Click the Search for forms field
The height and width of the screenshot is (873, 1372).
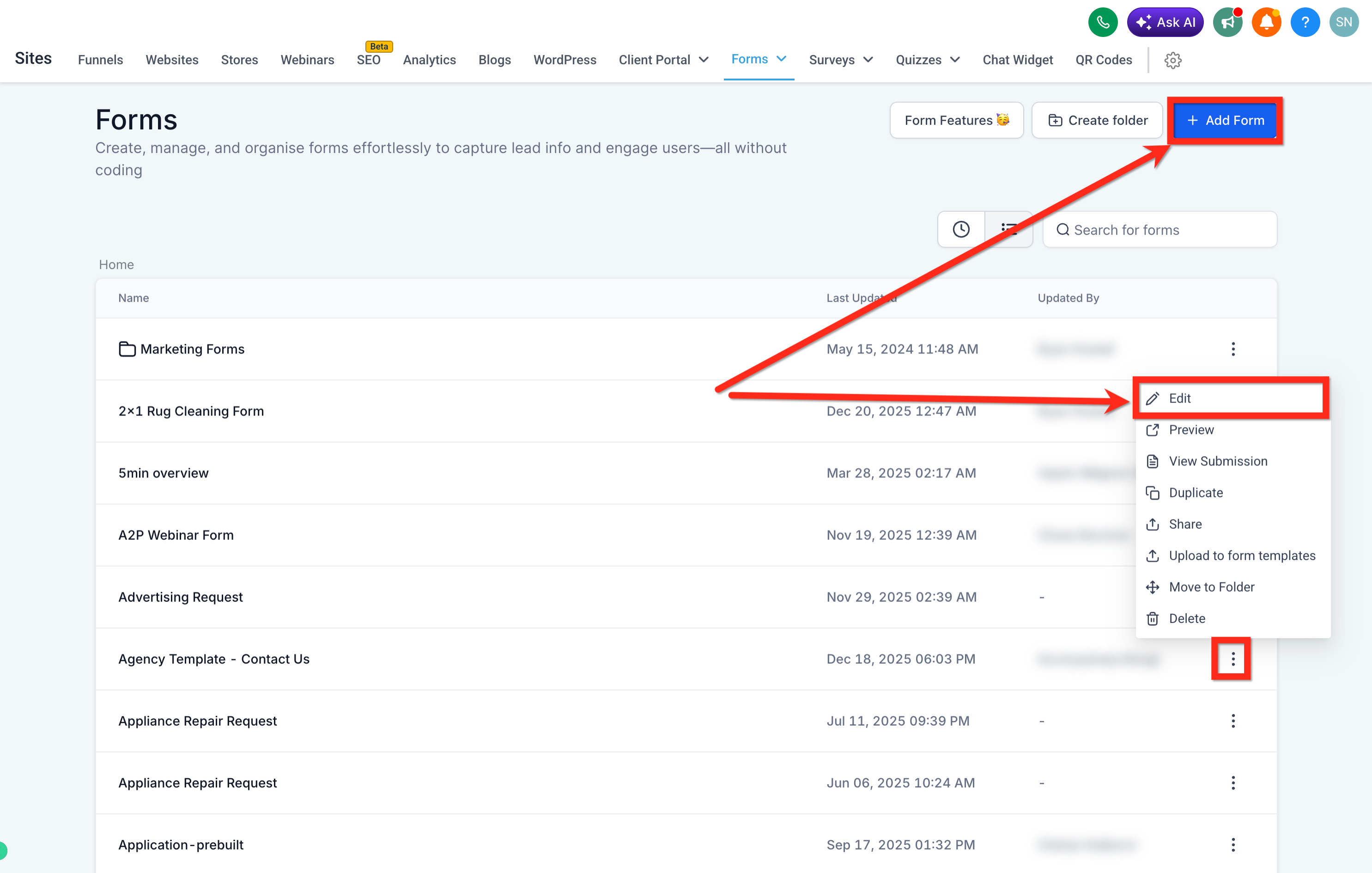(1160, 230)
